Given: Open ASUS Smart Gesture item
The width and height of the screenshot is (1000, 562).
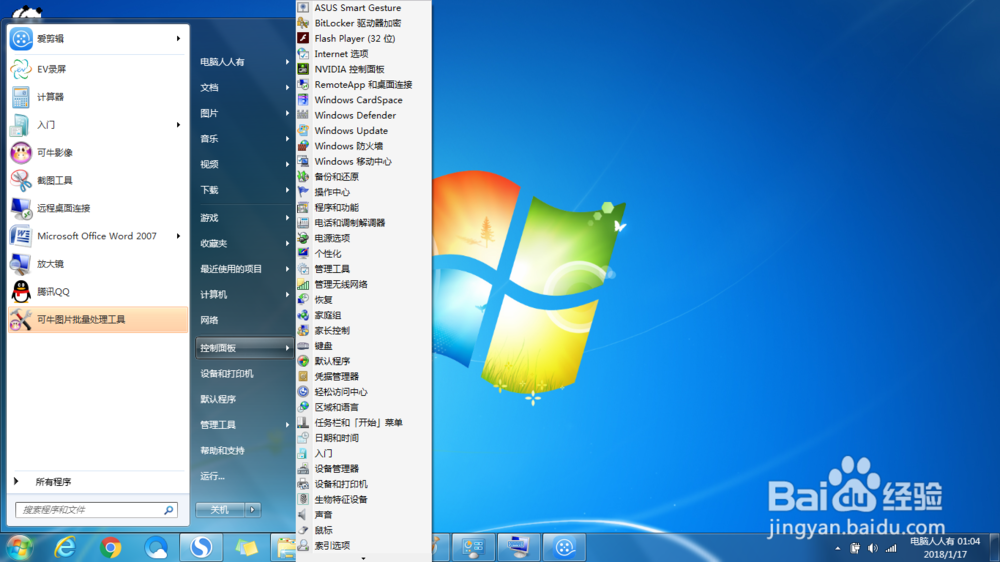Looking at the screenshot, I should pyautogui.click(x=364, y=8).
